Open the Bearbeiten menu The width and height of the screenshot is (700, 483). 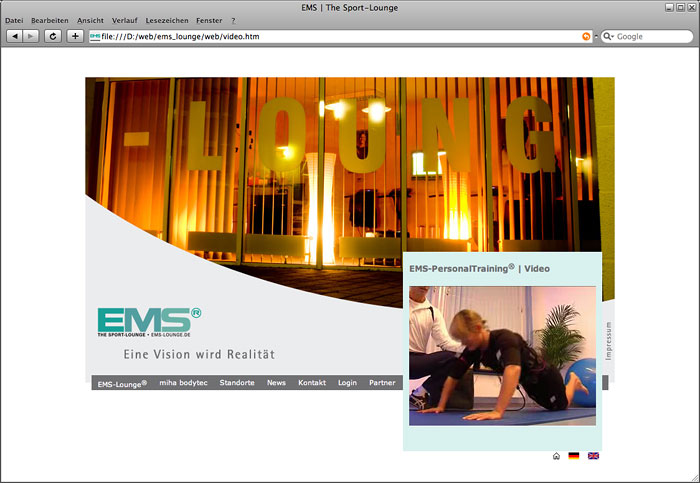(50, 21)
